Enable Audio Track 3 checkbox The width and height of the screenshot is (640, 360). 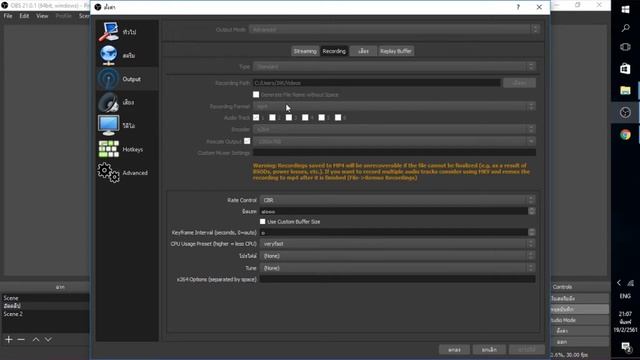click(x=289, y=118)
